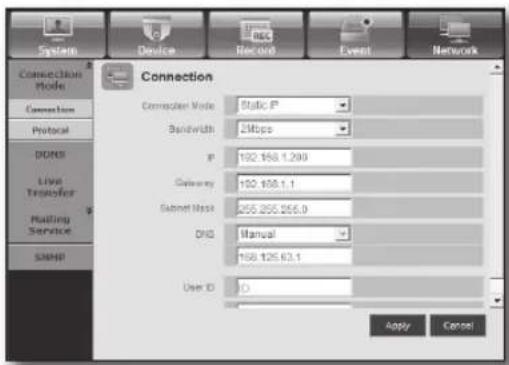This screenshot has width=509, height=365.
Task: Click the Cancel button
Action: coord(458,325)
